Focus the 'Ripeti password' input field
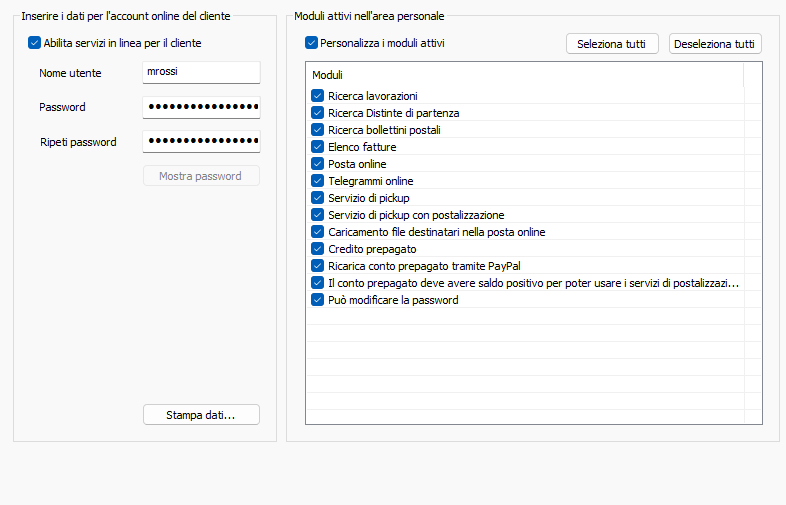Screen dimensions: 786x505 (x=201, y=142)
